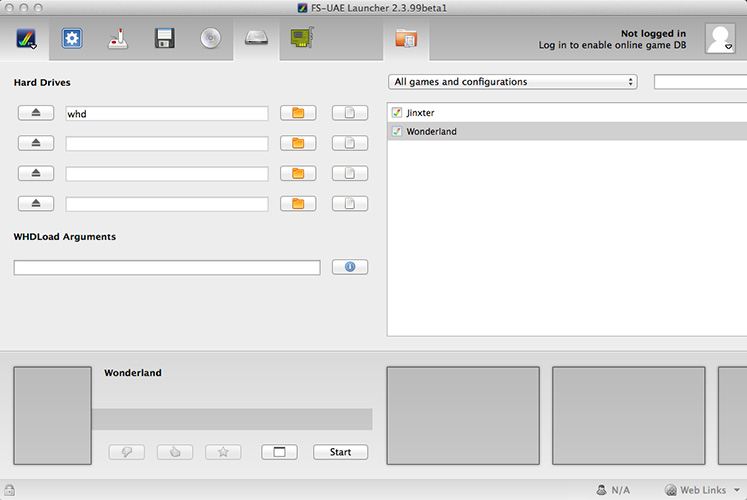Open the expansion hardware card tab
Screen dimensions: 747x500
click(x=301, y=39)
